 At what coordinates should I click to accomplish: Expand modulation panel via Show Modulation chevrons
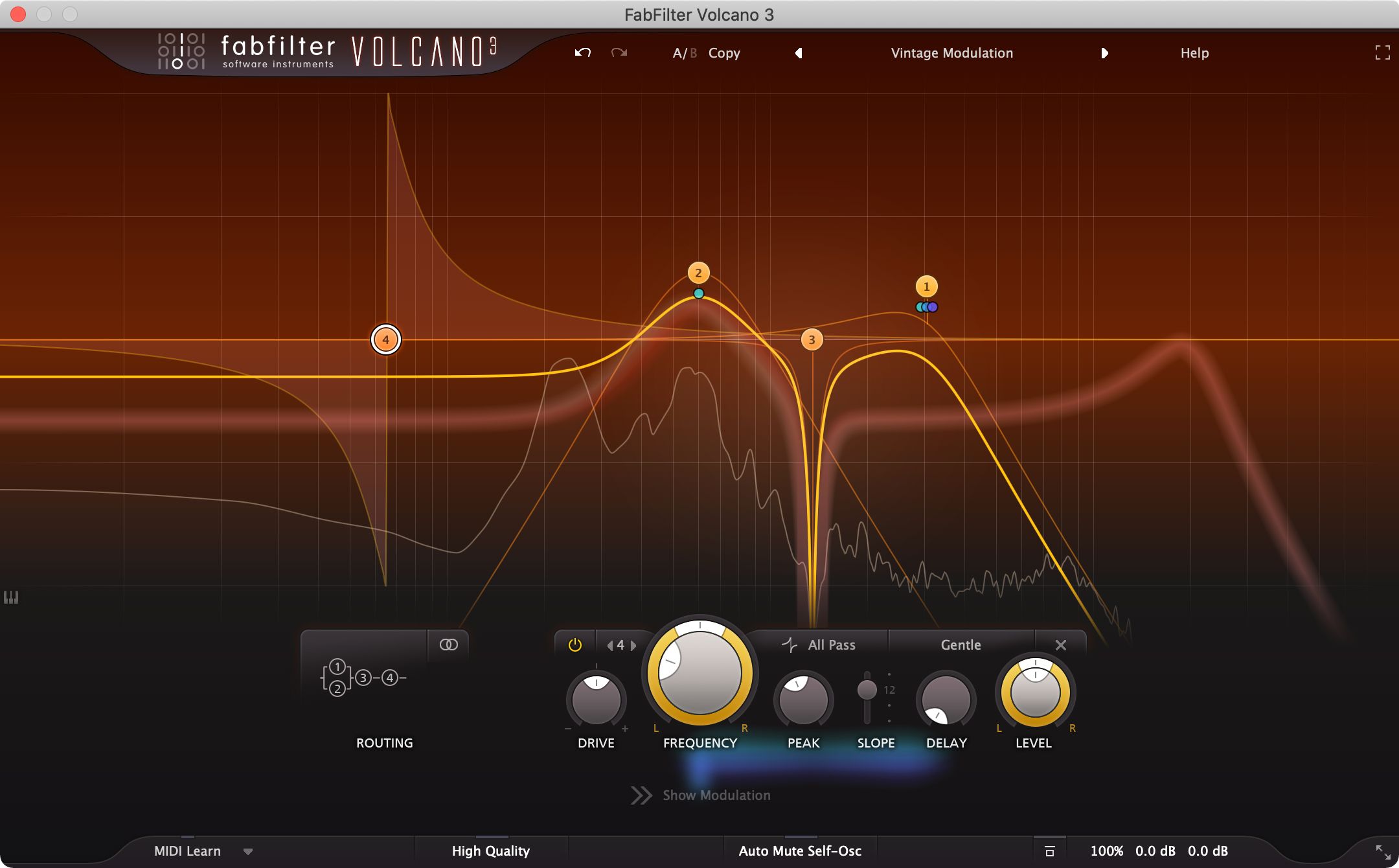(x=640, y=795)
